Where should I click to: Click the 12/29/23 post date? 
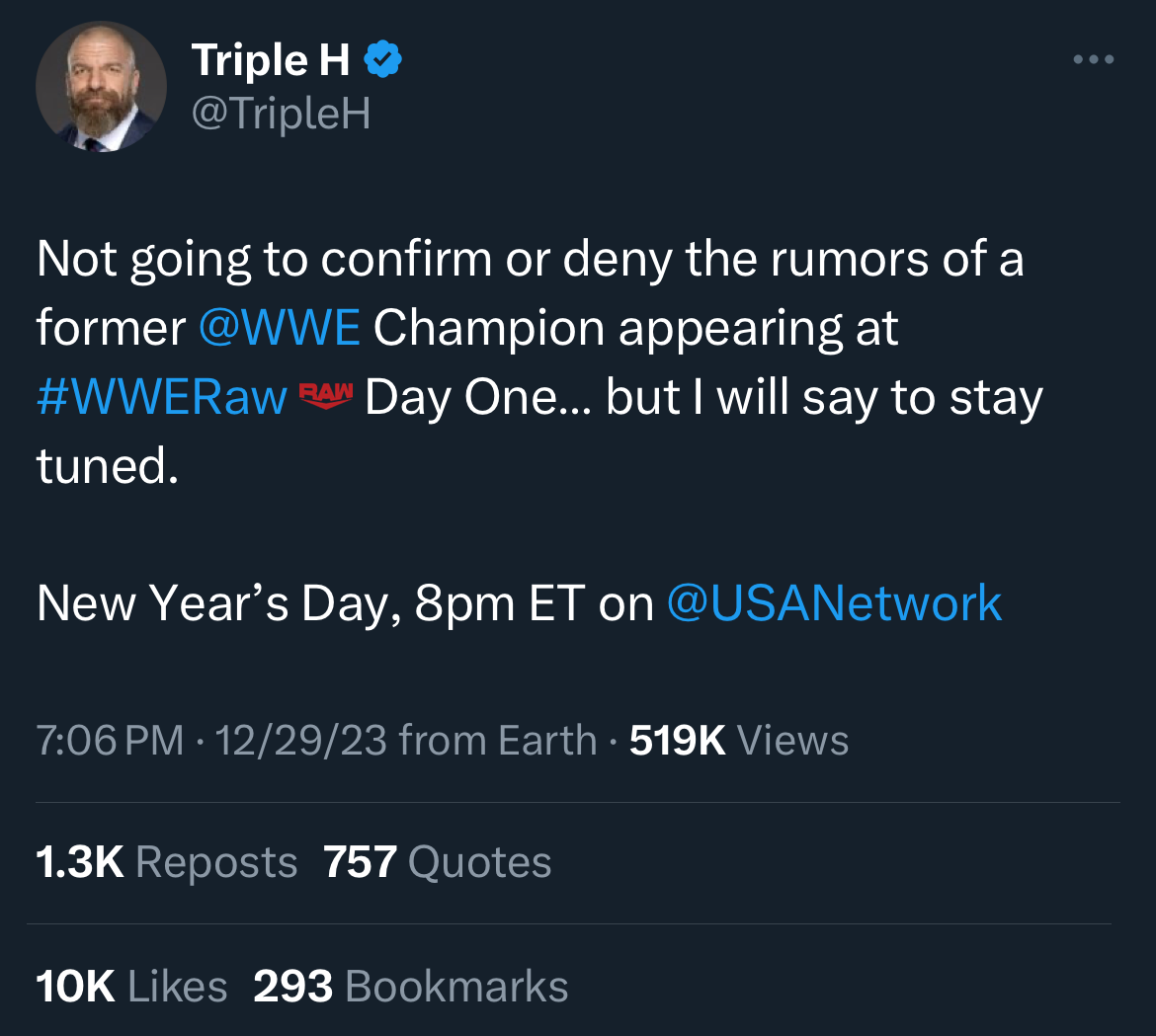point(300,741)
